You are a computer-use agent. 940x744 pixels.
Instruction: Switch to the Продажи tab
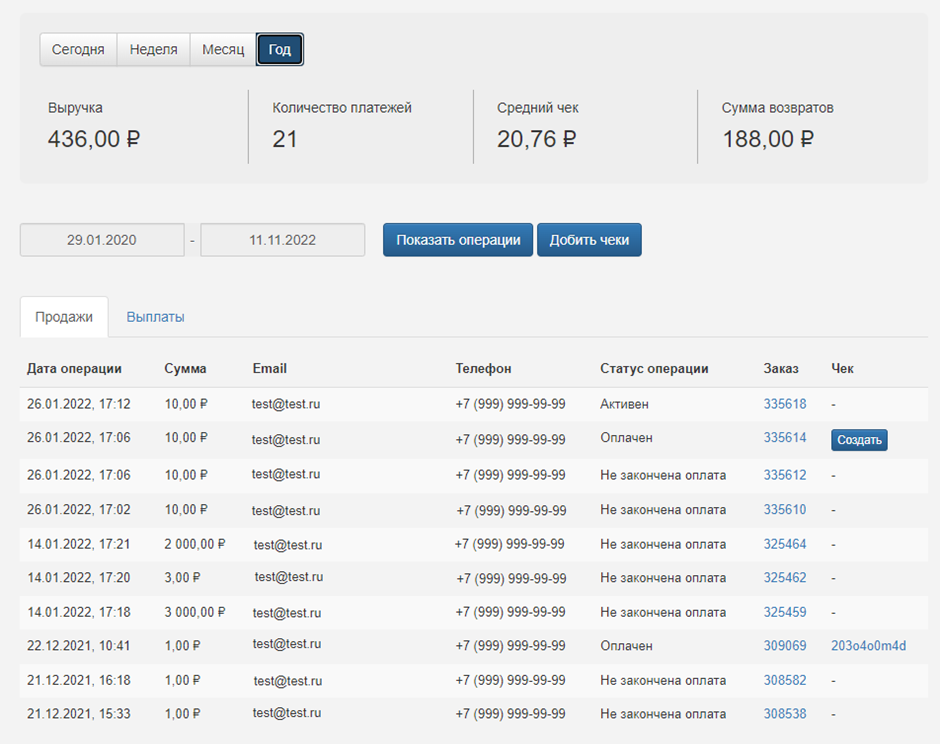[x=64, y=317]
